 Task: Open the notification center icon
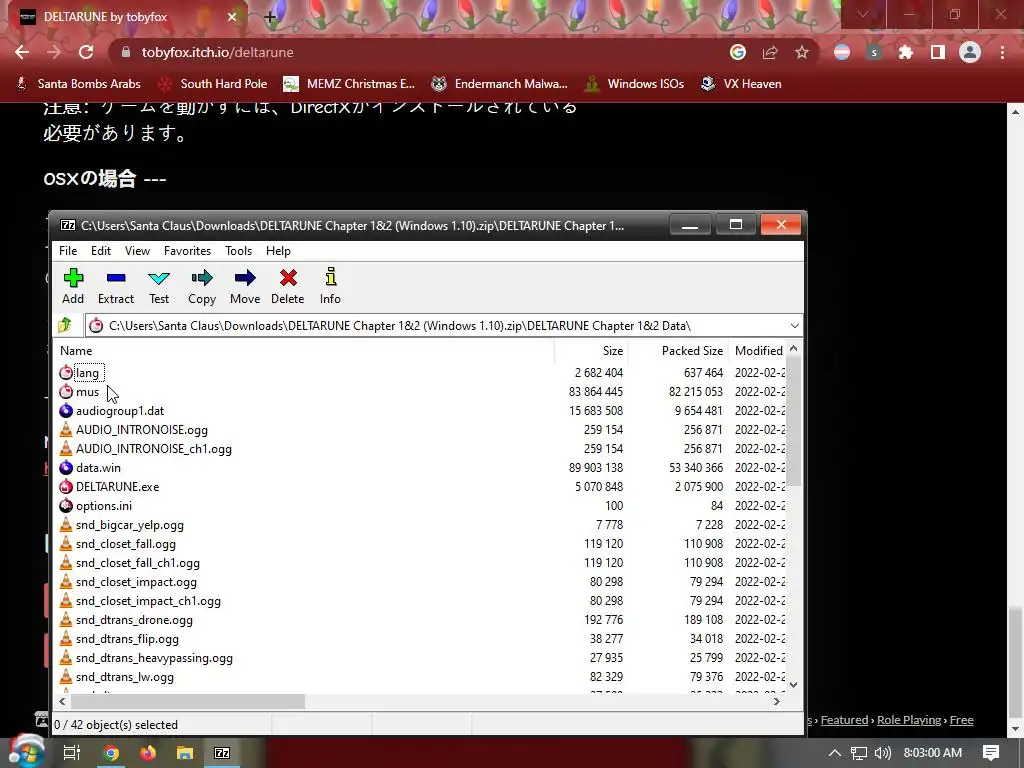[991, 753]
